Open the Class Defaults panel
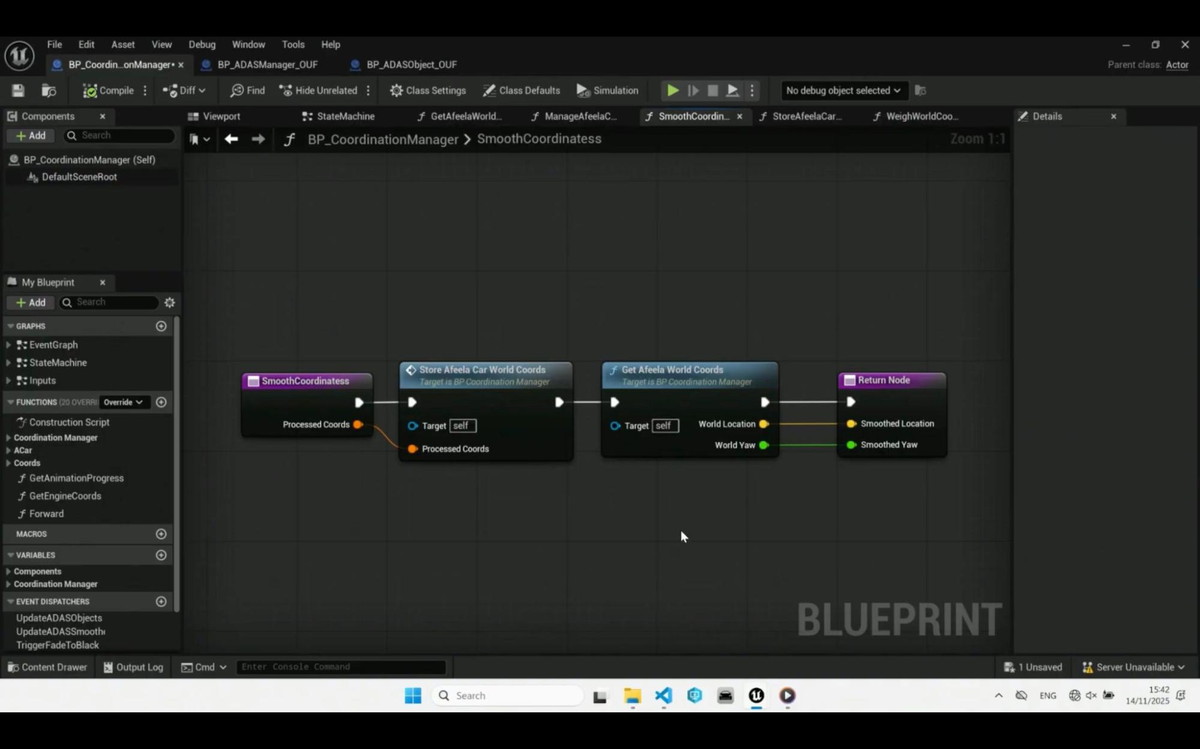 pyautogui.click(x=521, y=90)
